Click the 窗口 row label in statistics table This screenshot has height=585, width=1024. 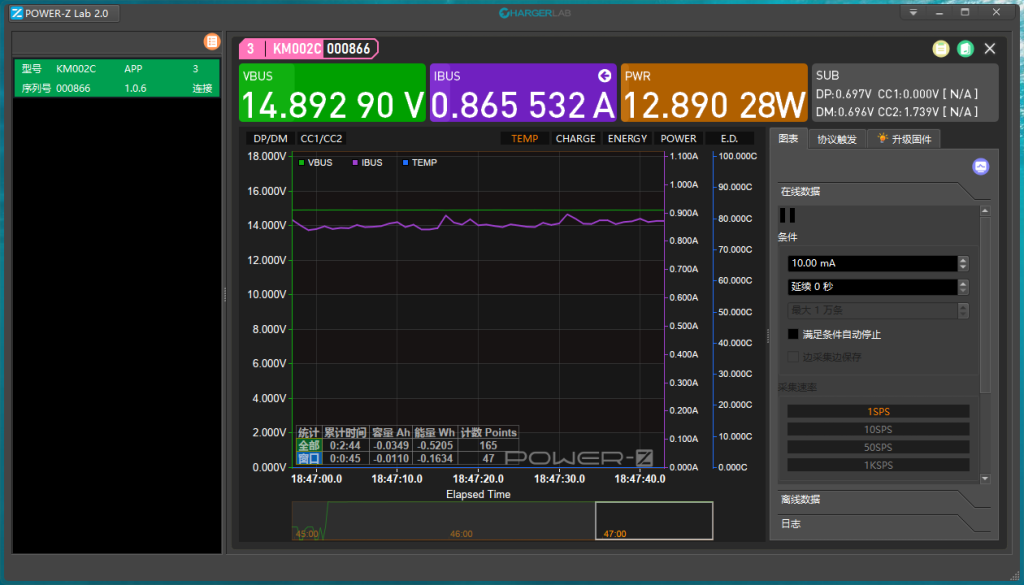click(x=308, y=458)
